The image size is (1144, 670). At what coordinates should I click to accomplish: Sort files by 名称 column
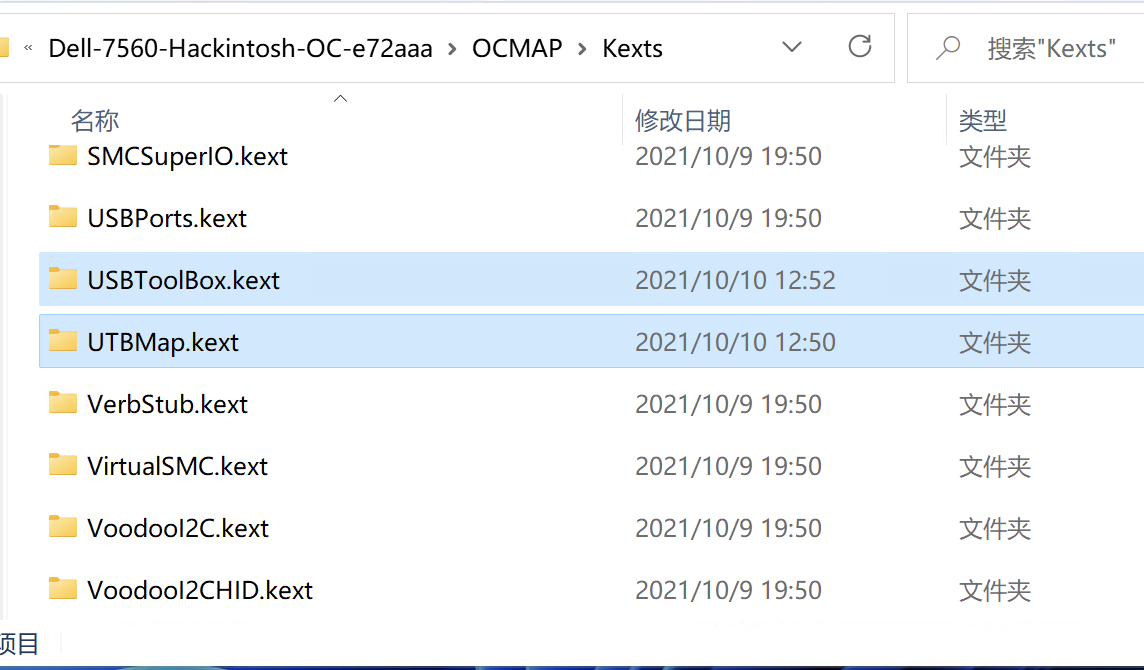95,121
